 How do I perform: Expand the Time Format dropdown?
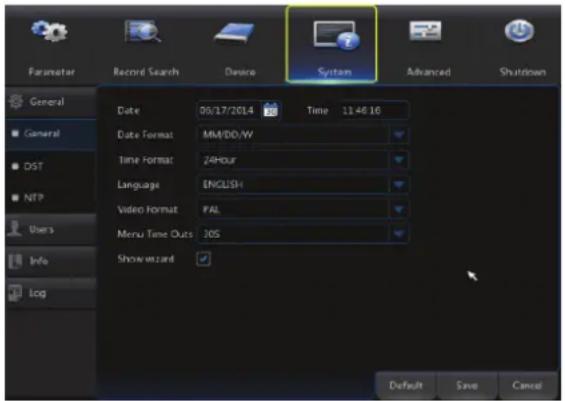pos(399,160)
